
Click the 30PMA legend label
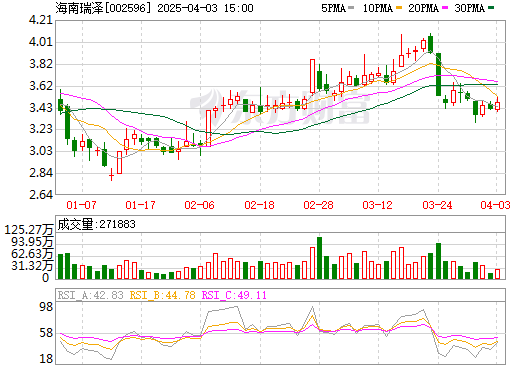(469, 8)
